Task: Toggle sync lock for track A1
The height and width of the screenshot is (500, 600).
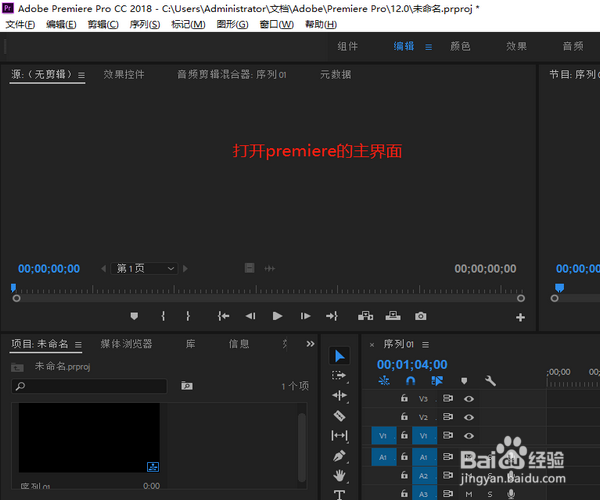Action: tap(448, 456)
